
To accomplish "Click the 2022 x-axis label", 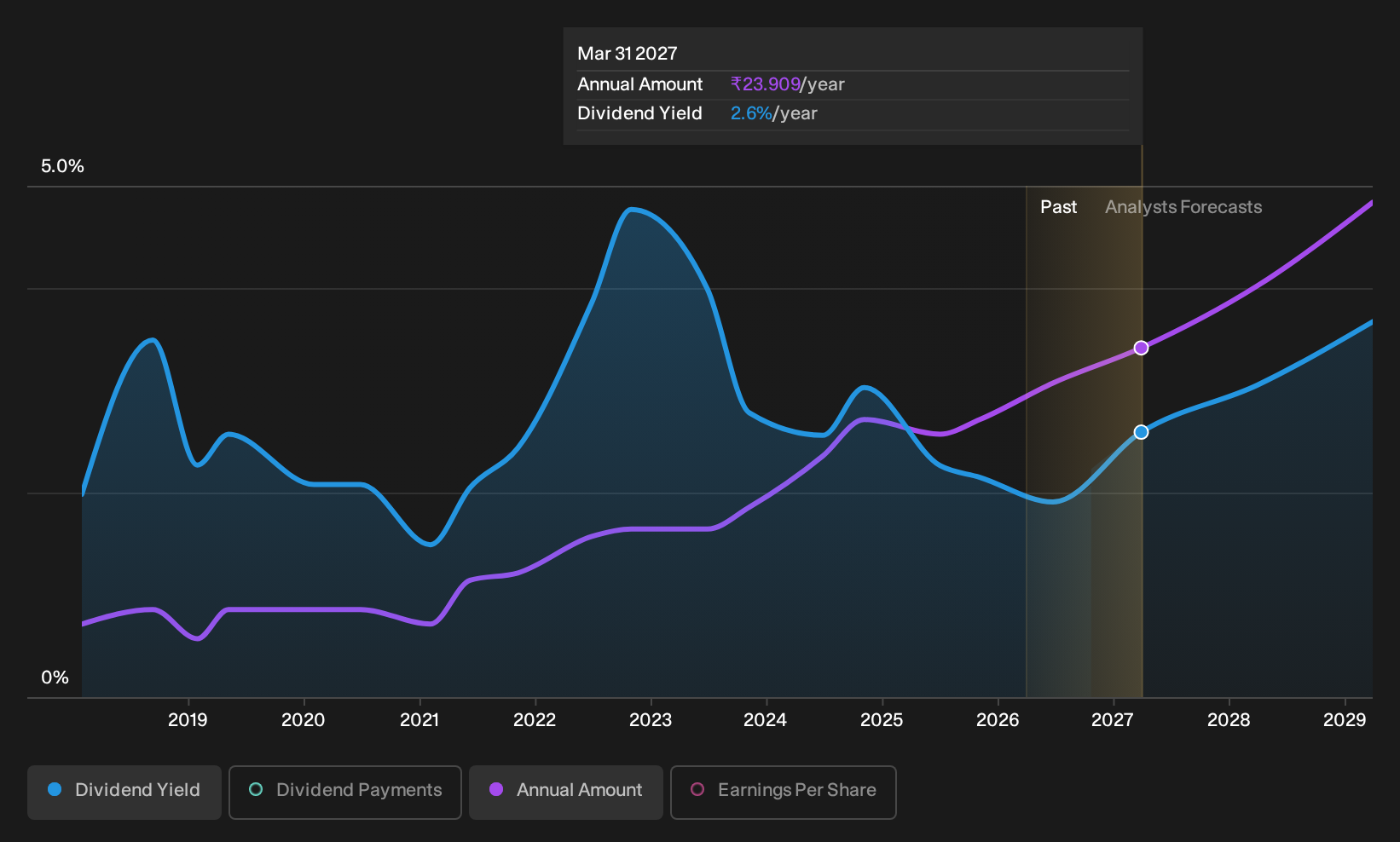I will tap(535, 720).
